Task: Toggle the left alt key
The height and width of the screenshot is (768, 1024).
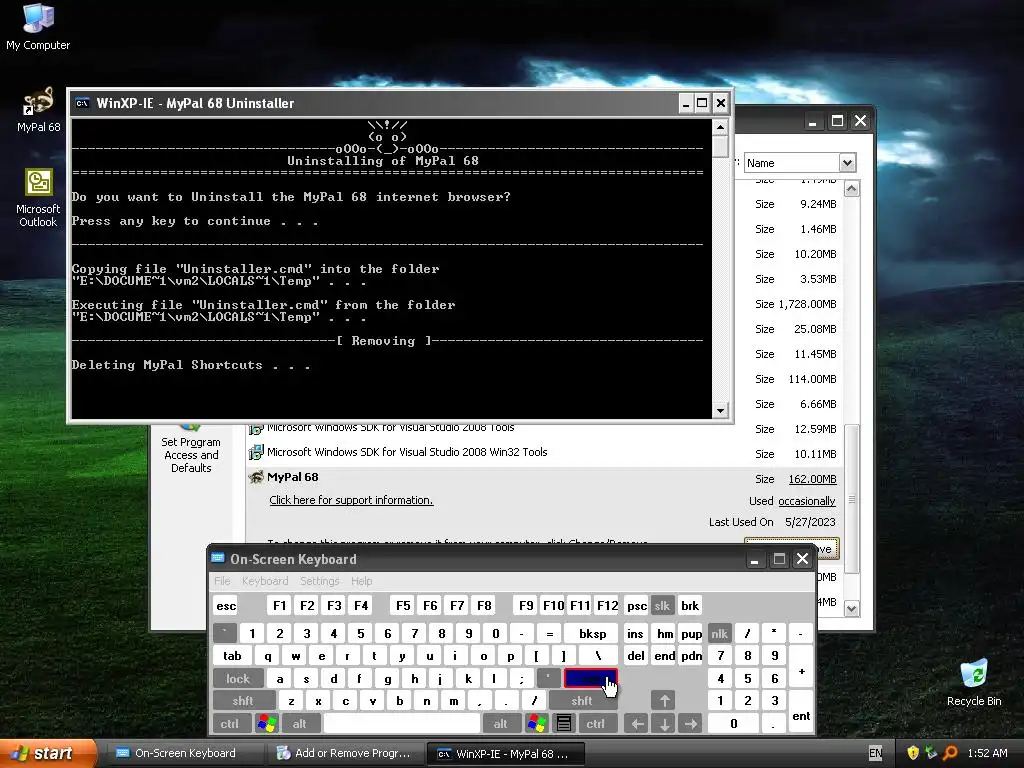Action: click(x=300, y=724)
